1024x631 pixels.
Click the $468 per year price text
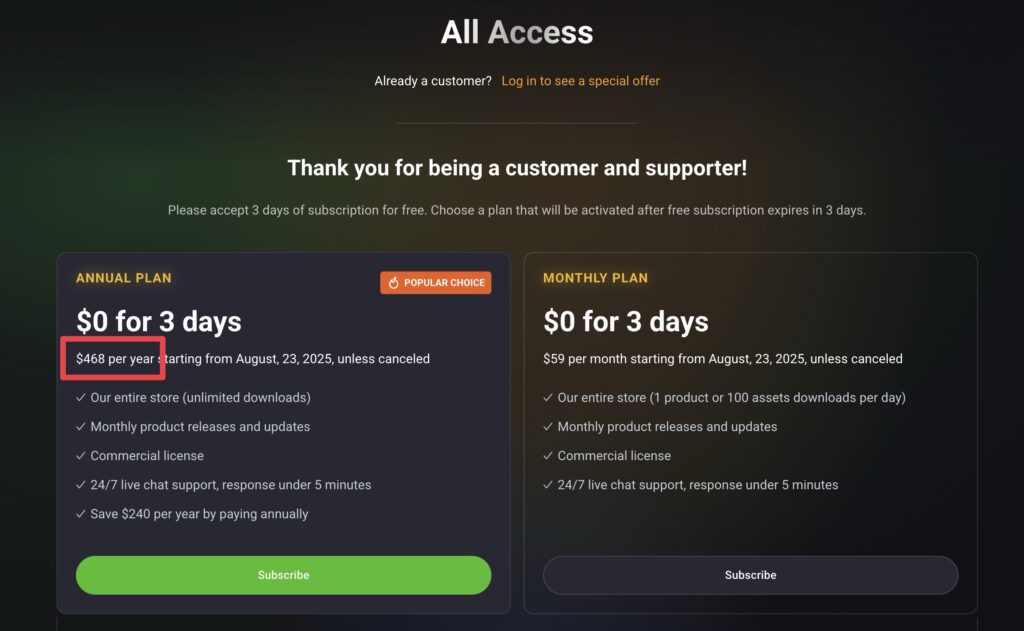pyautogui.click(x=115, y=359)
